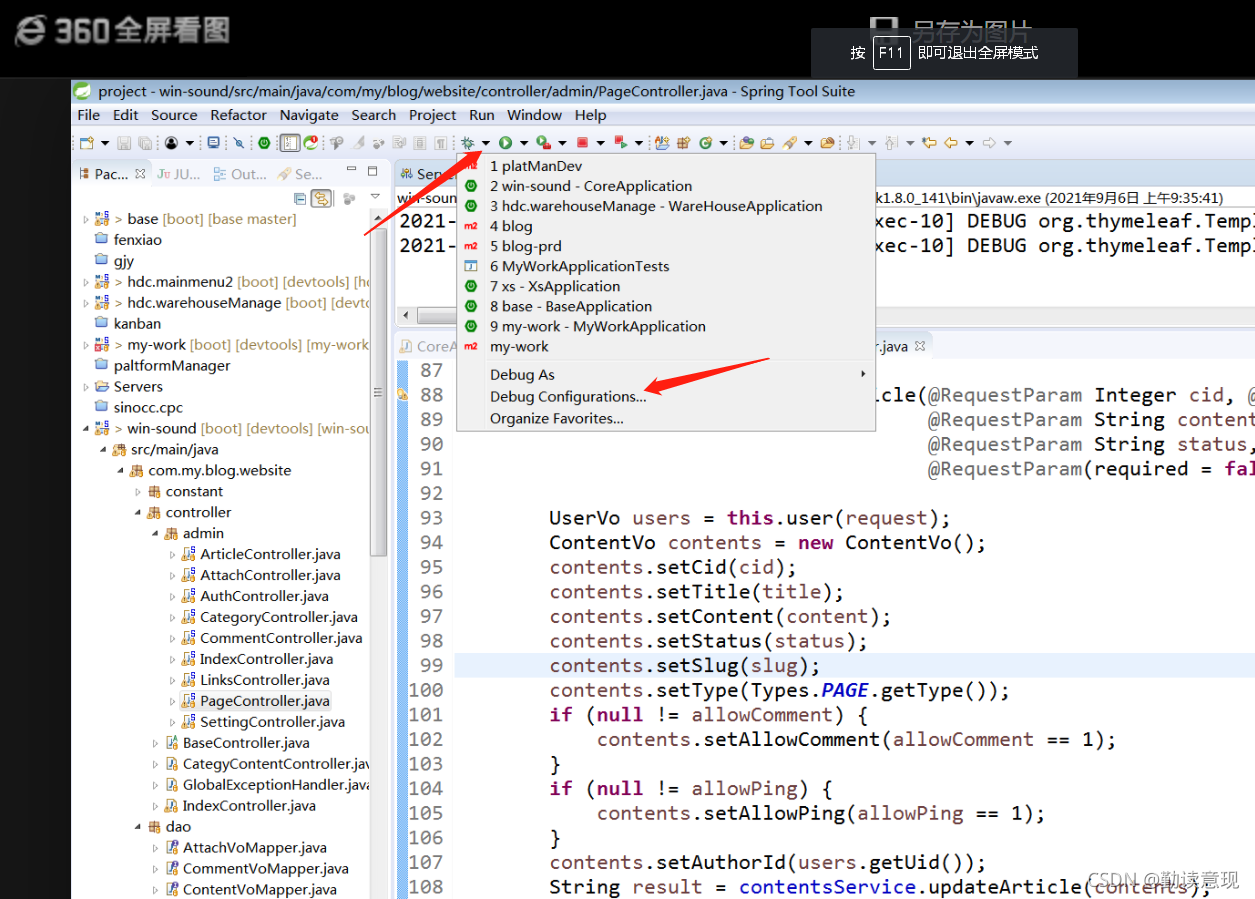Screen dimensions: 1255x899
Task: Click the Last Edit Location arrow icon
Action: 929,143
